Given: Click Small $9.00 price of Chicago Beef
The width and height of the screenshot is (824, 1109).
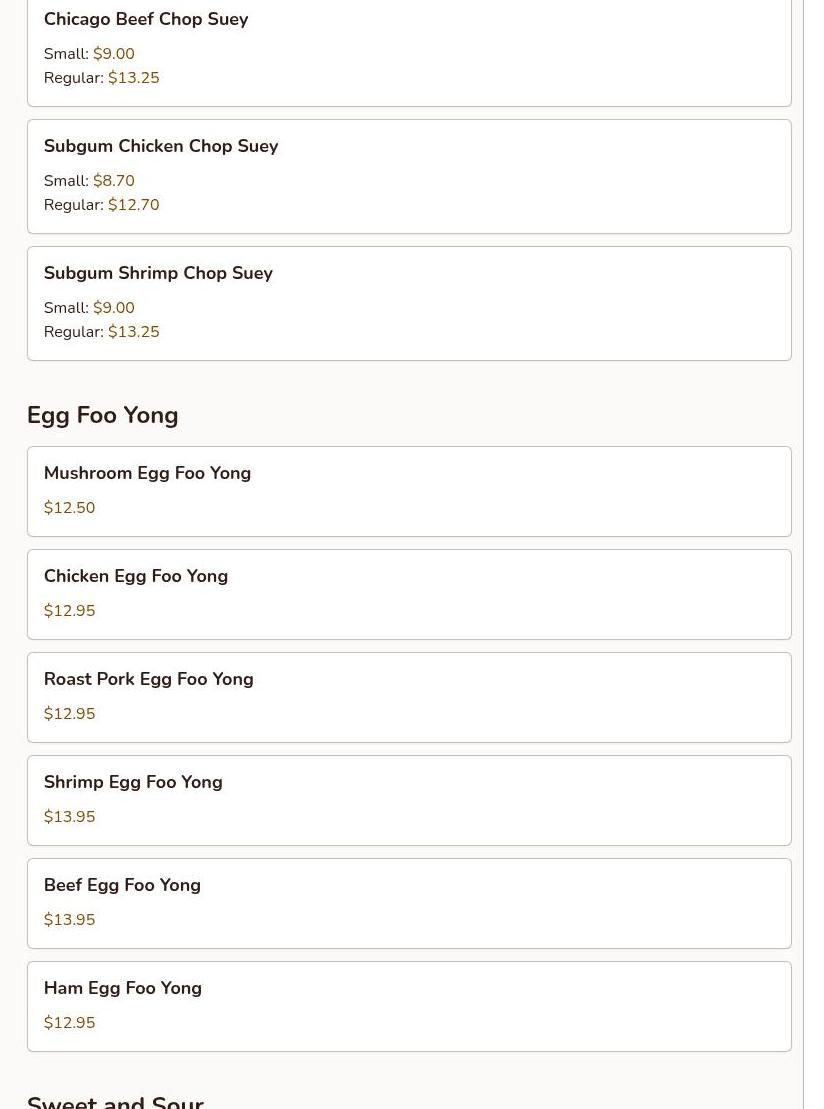Looking at the screenshot, I should [x=89, y=54].
